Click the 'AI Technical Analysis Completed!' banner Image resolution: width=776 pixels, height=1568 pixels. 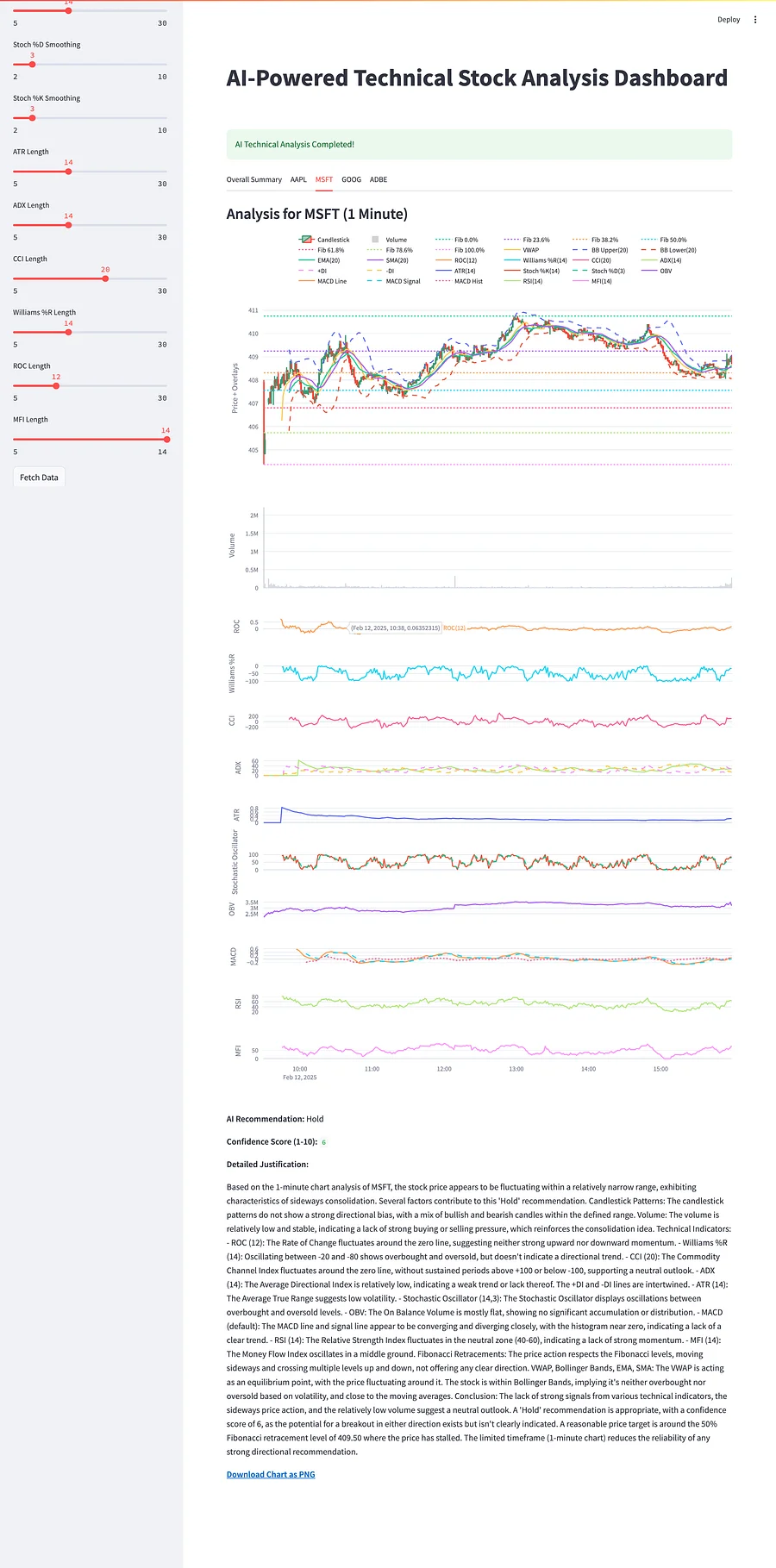[x=479, y=145]
